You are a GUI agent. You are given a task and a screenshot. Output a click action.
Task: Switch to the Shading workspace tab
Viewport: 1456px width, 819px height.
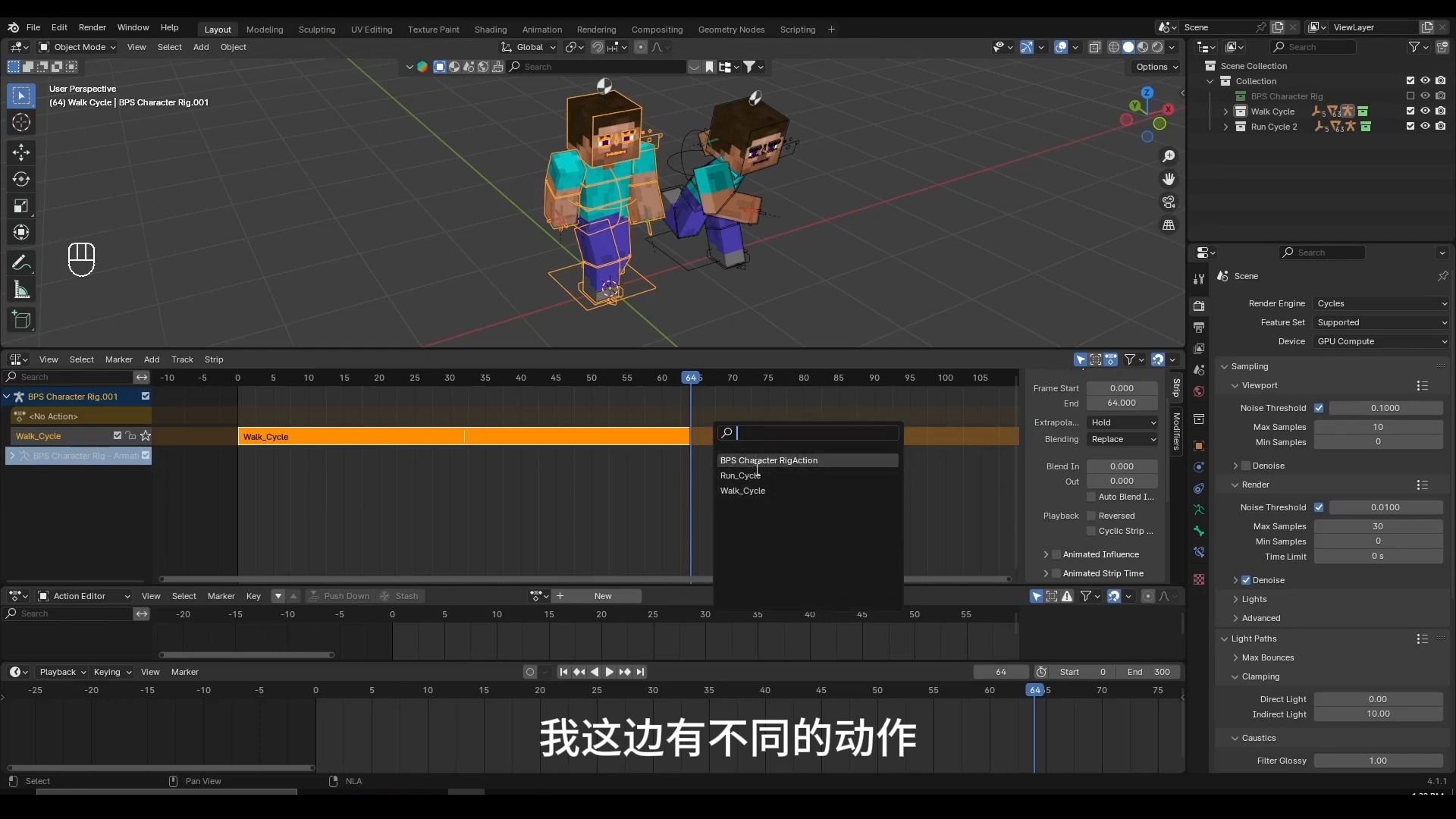[490, 30]
